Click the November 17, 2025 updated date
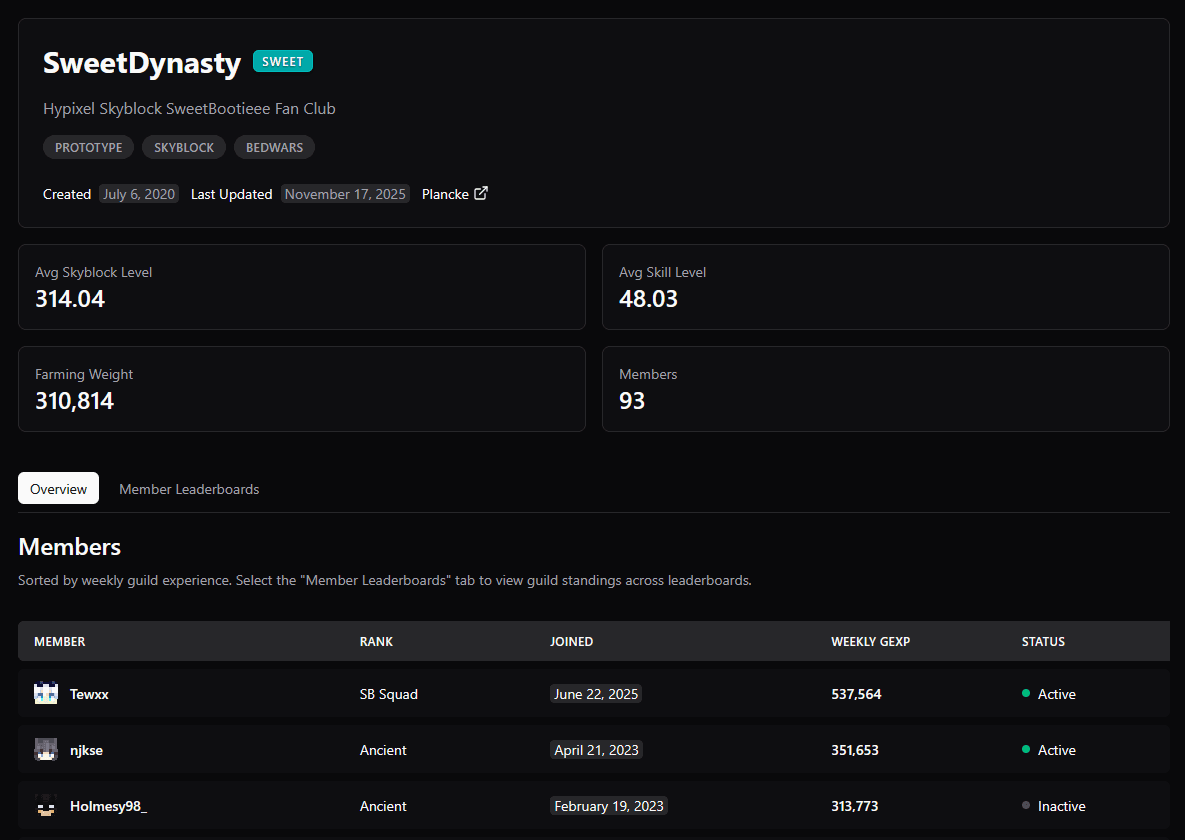The width and height of the screenshot is (1185, 840). [345, 194]
